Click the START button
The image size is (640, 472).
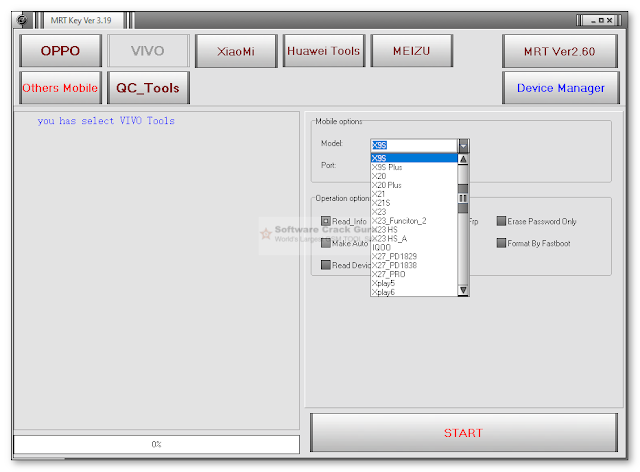(x=463, y=432)
